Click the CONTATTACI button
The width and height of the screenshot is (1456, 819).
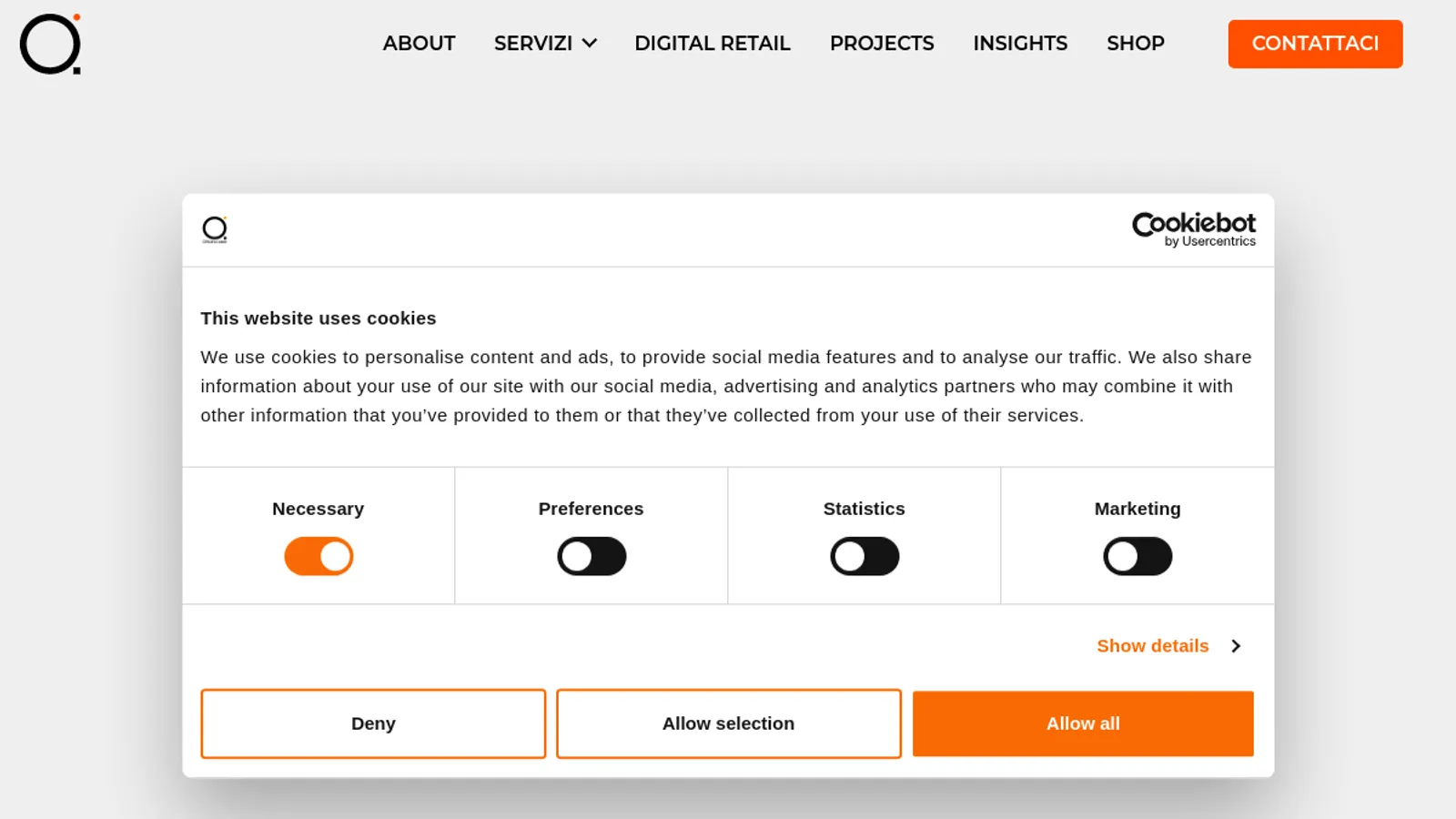pyautogui.click(x=1315, y=44)
